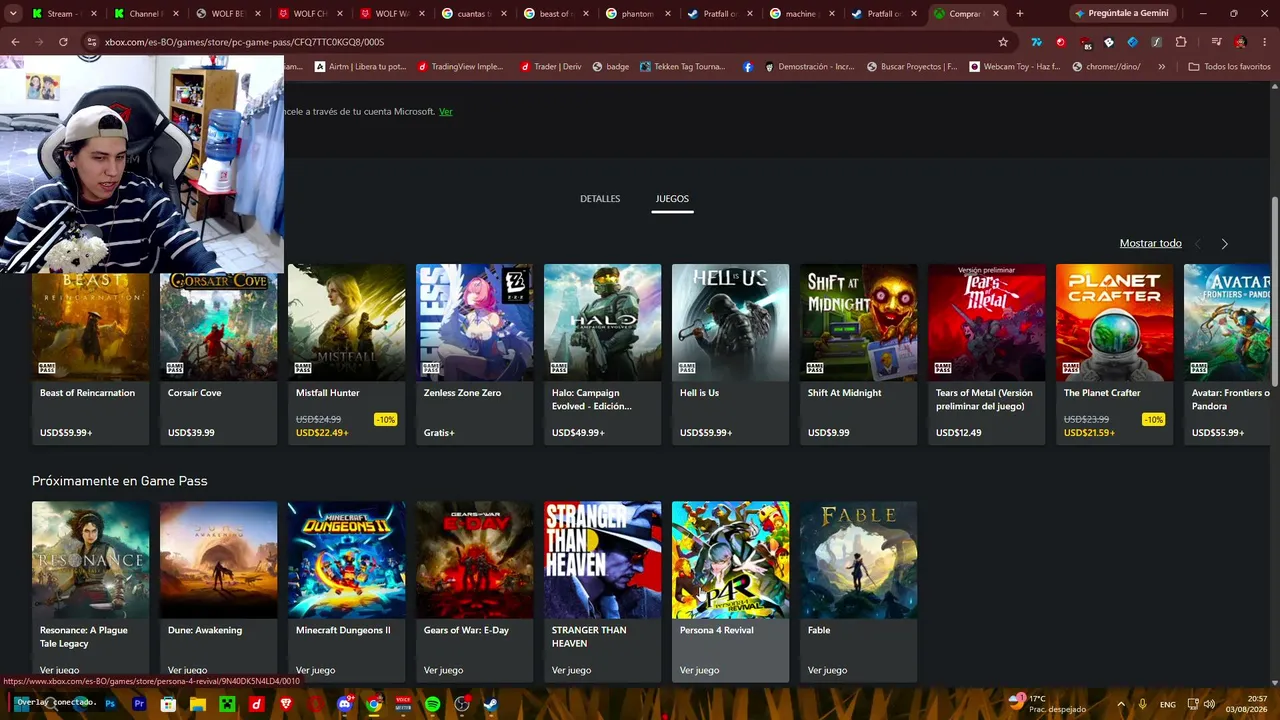Open the volume control in the system tray

(1209, 704)
